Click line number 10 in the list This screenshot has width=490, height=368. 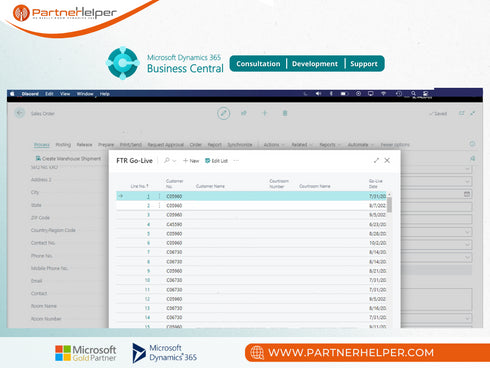tap(147, 280)
